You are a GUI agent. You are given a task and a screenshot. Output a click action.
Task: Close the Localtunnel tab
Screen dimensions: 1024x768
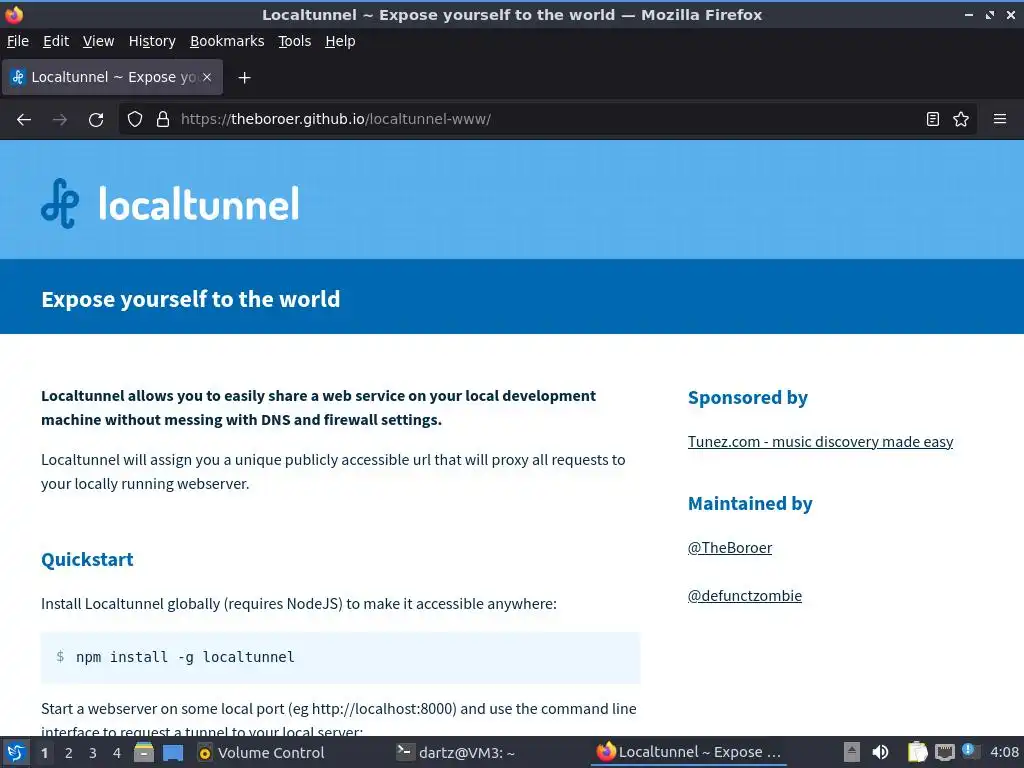point(206,77)
